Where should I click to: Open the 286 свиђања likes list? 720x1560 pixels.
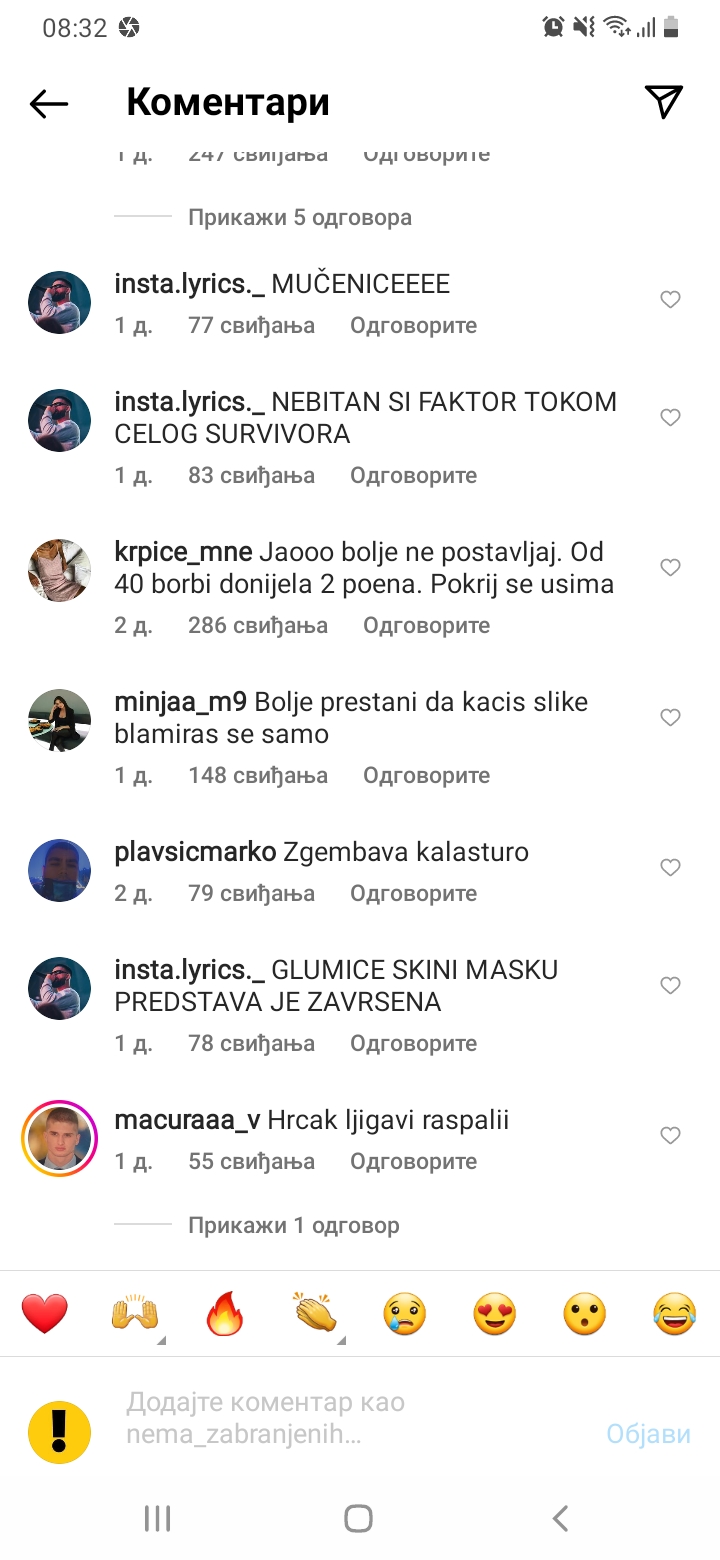tap(258, 625)
